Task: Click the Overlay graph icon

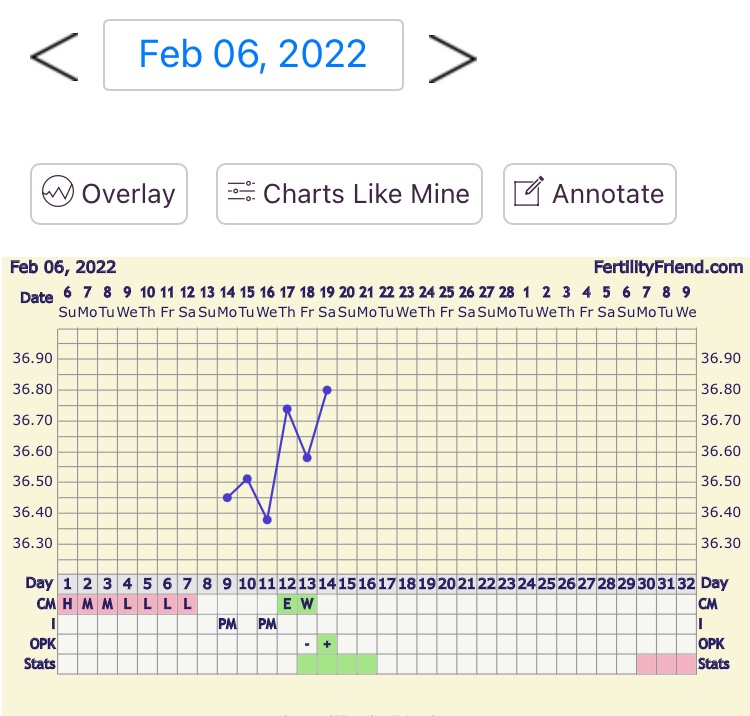Action: point(58,193)
